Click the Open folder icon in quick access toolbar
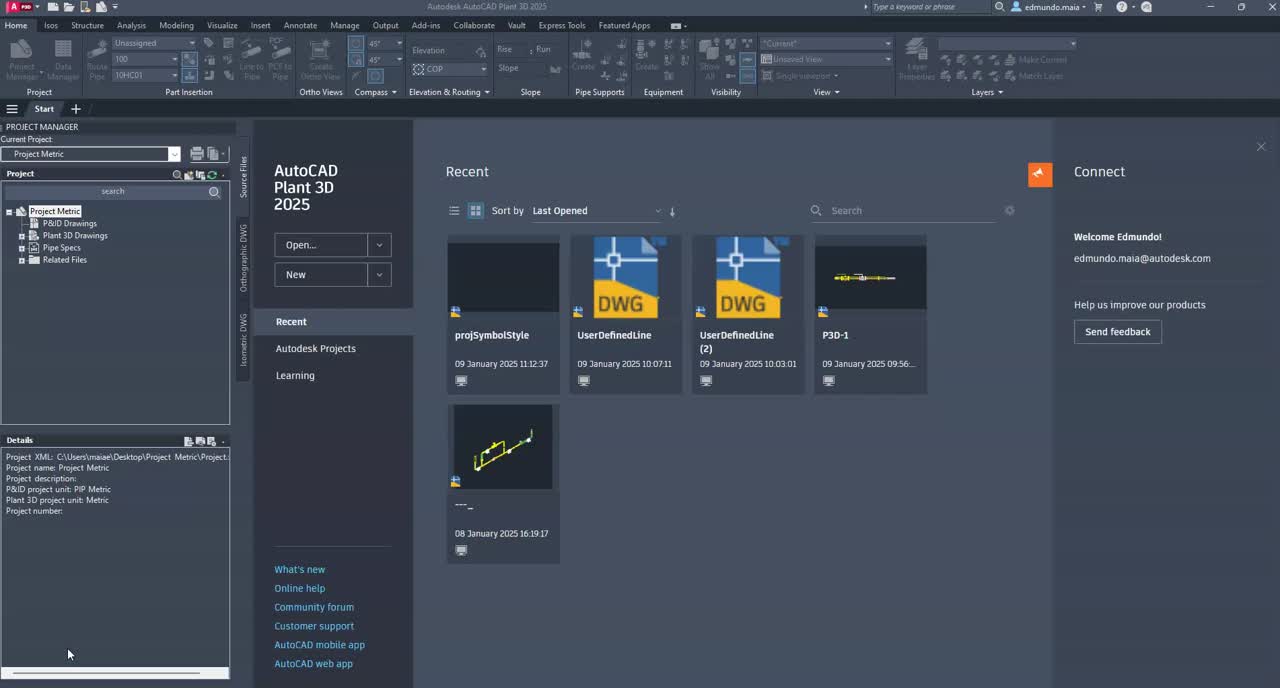The width and height of the screenshot is (1280, 688). tap(71, 7)
